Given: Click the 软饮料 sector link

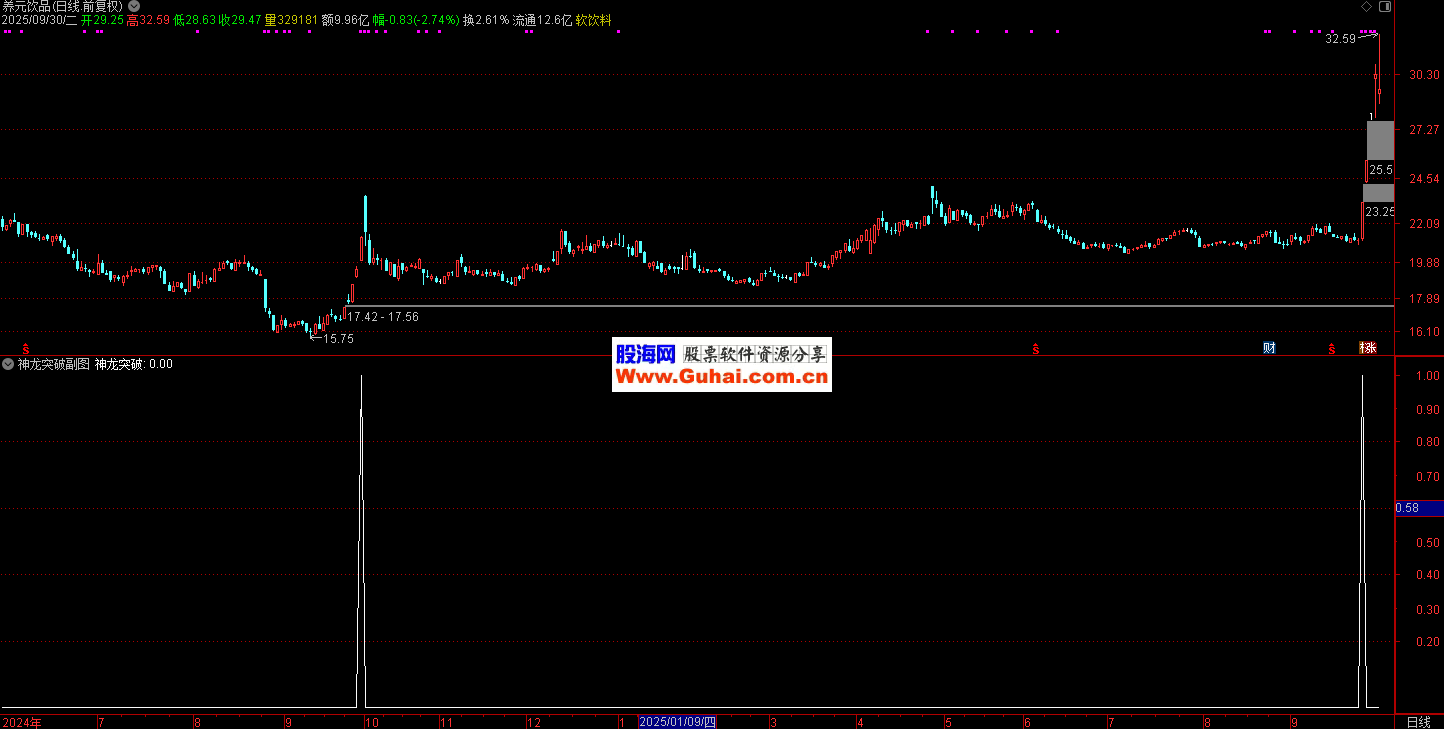Looking at the screenshot, I should tap(593, 20).
